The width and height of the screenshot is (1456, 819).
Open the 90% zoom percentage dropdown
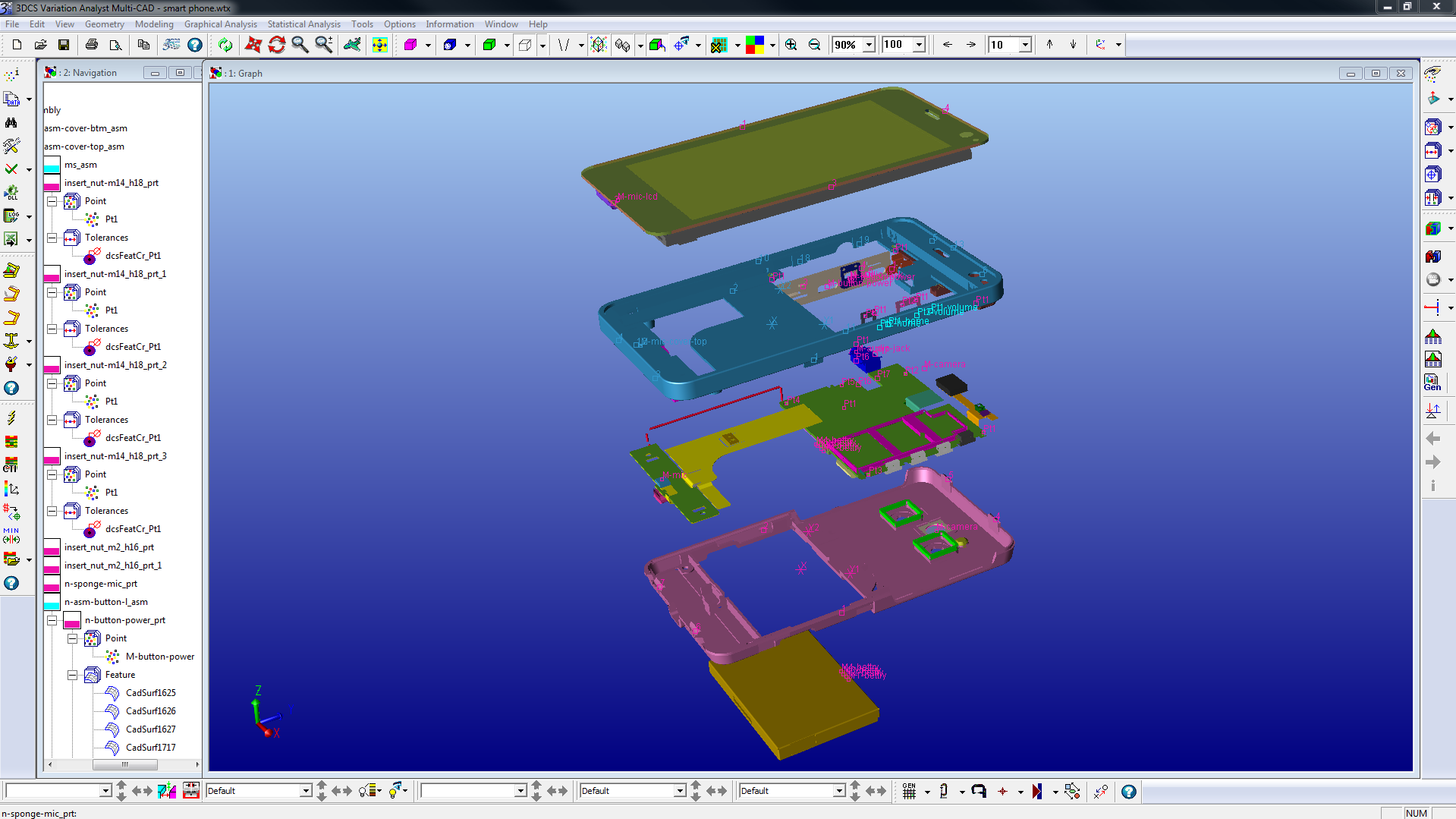coord(869,46)
